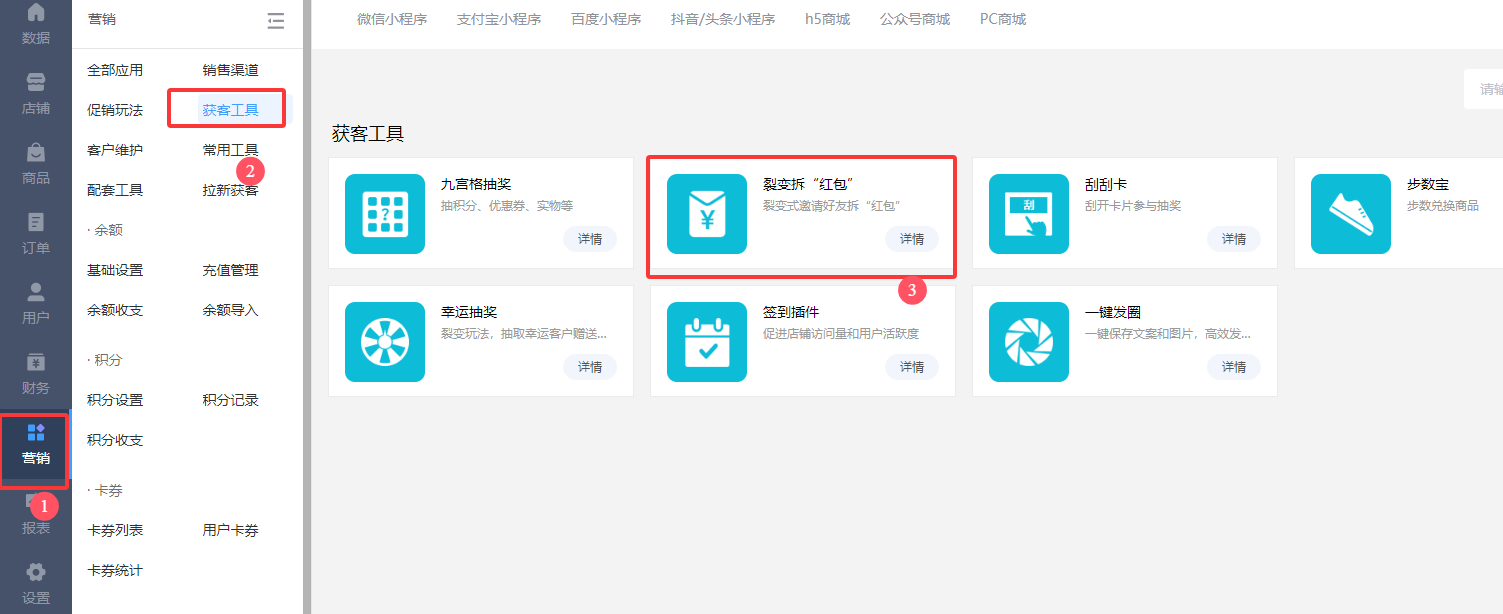This screenshot has height=614, width=1503.
Task: Open 用户卡券 menu item
Action: point(230,530)
